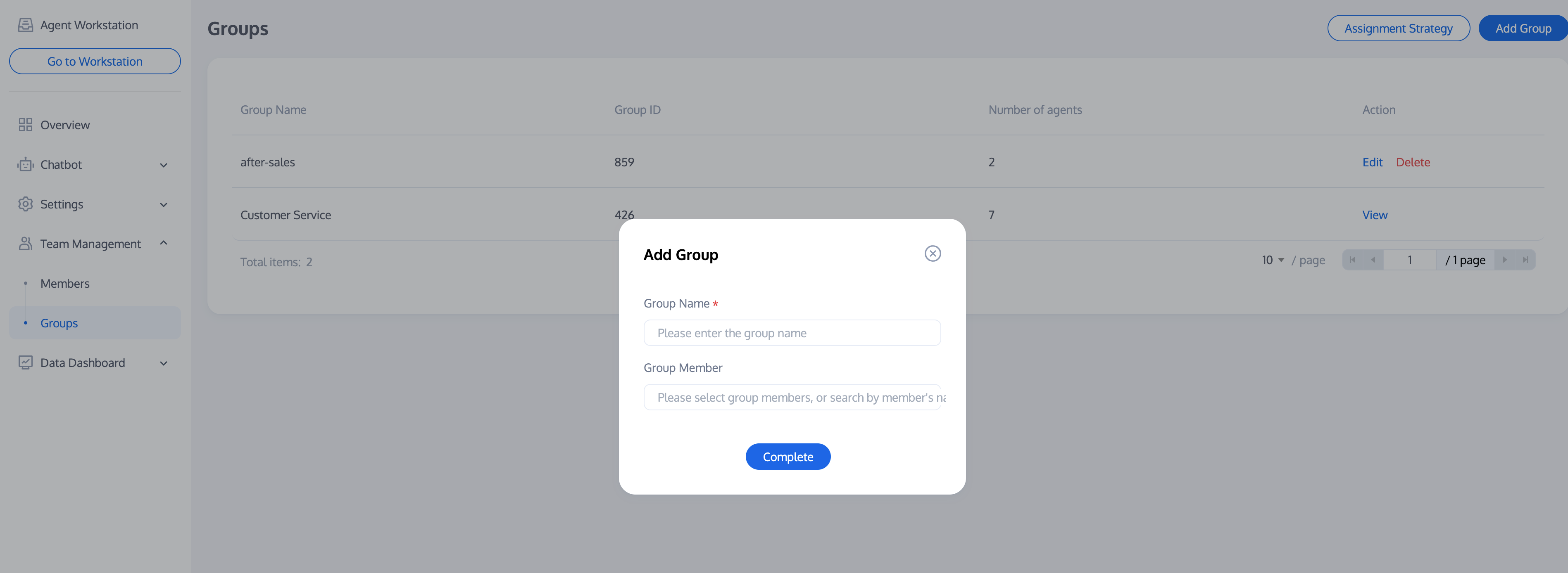Click the Settings gear icon
The width and height of the screenshot is (1568, 573).
pos(25,204)
